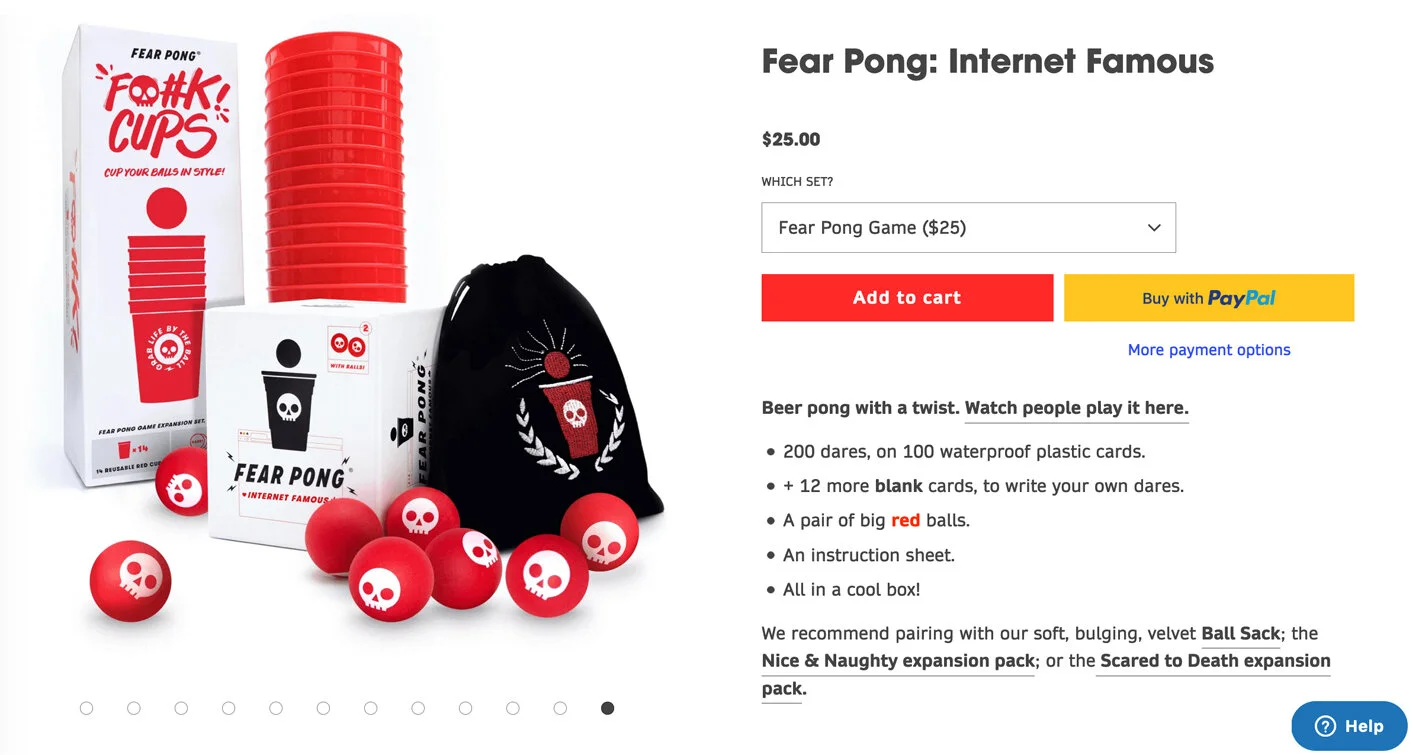
Task: Select the fourth image carousel dot
Action: click(x=229, y=708)
